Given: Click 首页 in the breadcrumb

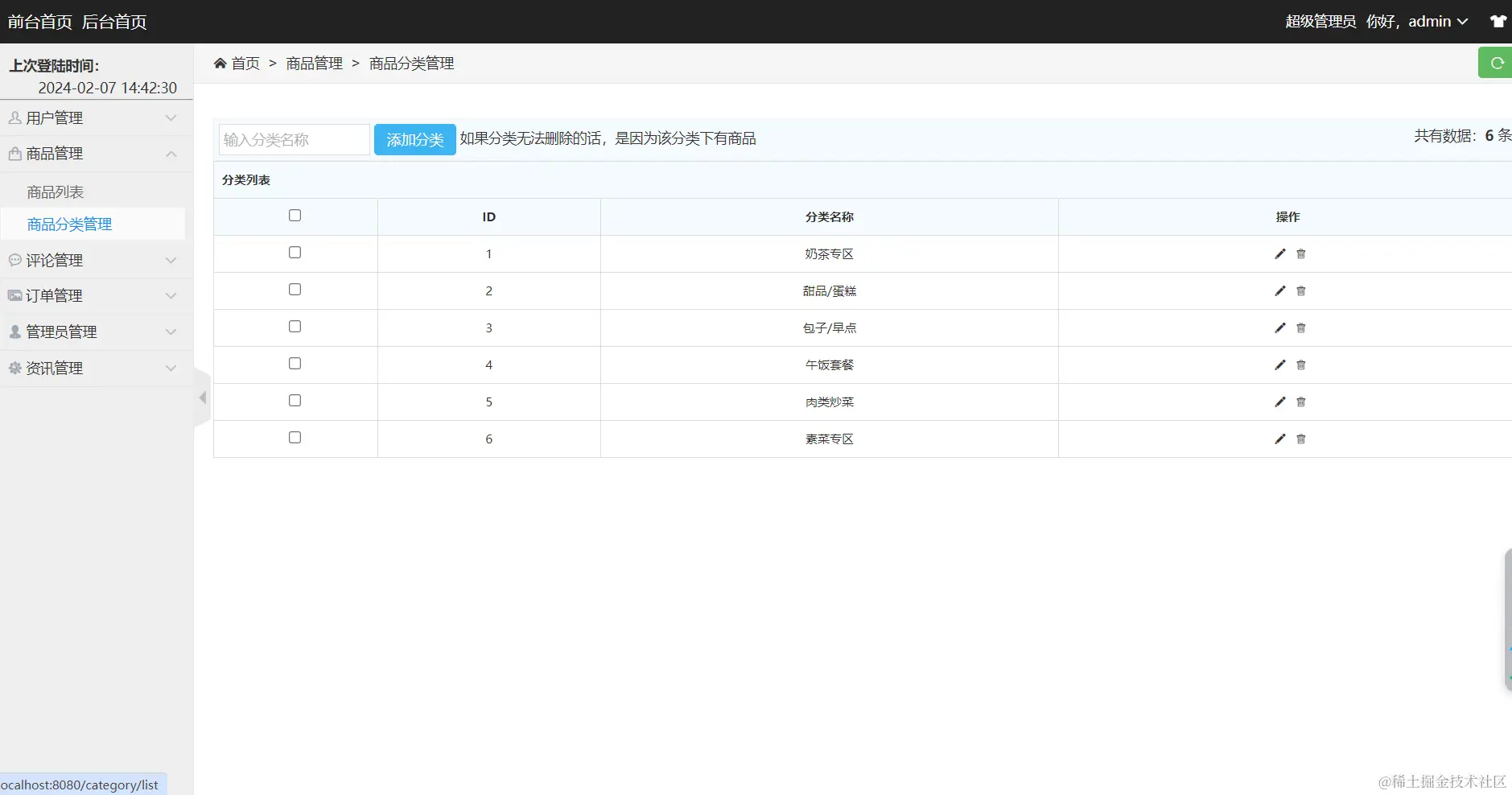Looking at the screenshot, I should pos(245,64).
